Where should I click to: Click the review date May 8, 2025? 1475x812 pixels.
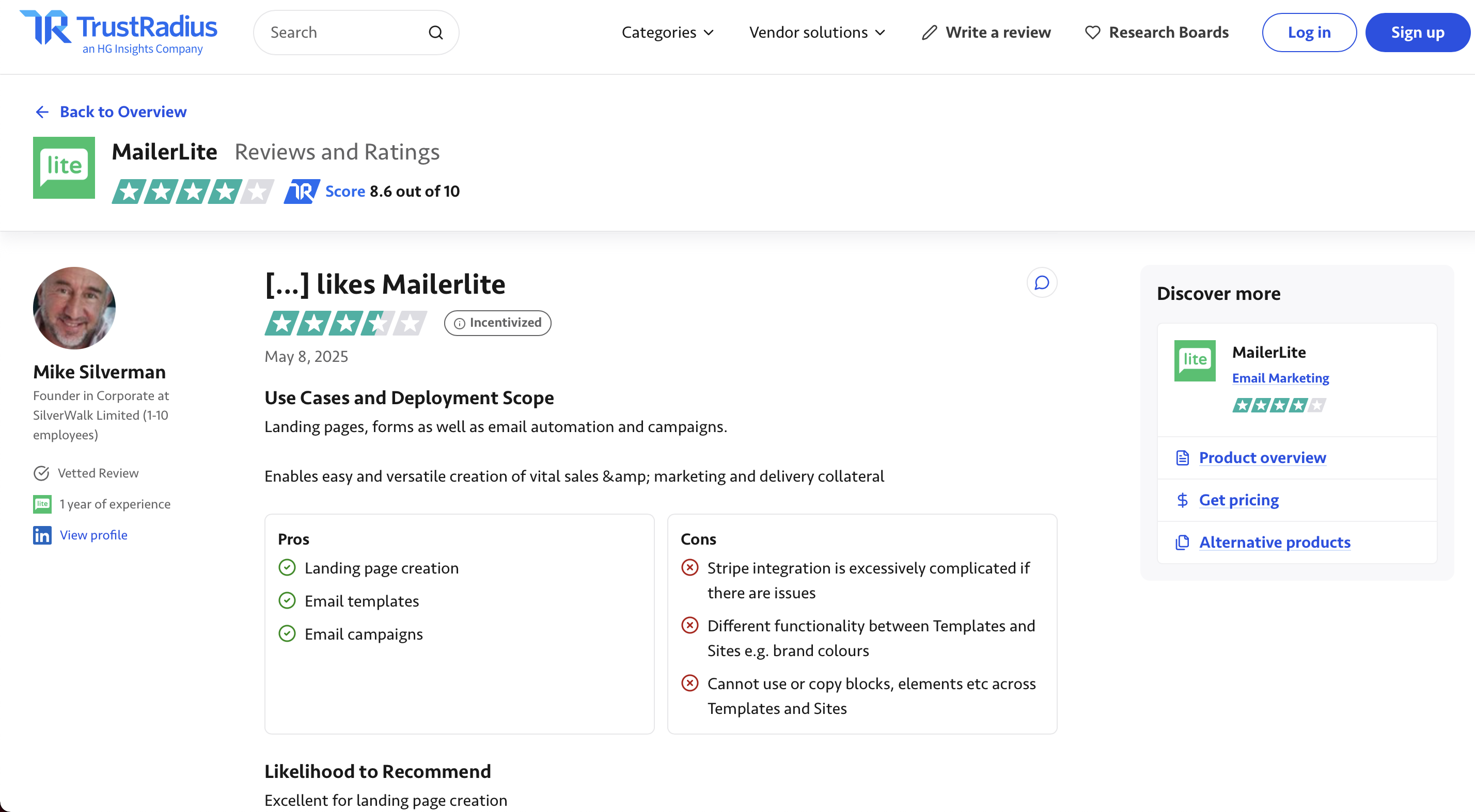tap(306, 357)
